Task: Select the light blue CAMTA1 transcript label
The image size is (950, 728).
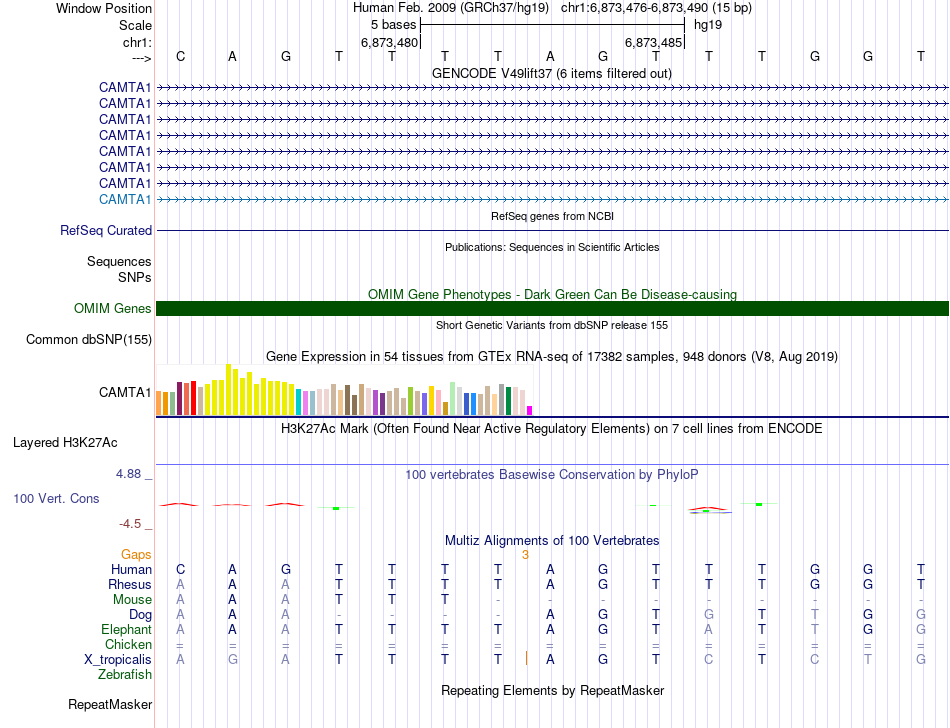Action: pyautogui.click(x=125, y=199)
